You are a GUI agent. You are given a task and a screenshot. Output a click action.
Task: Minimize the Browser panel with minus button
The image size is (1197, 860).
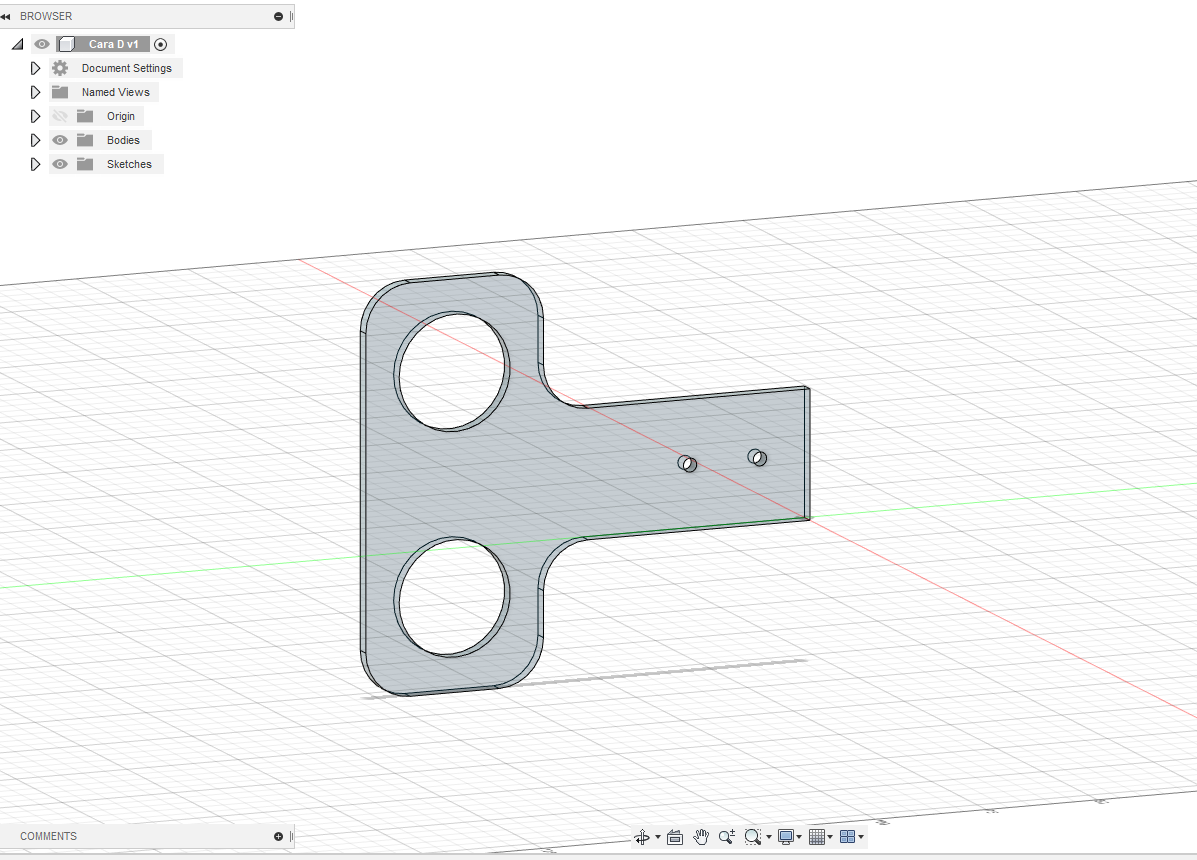[x=279, y=16]
